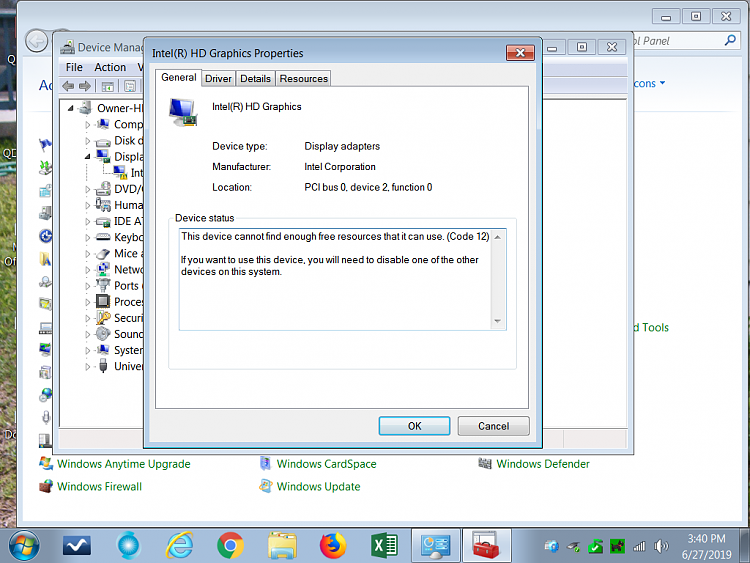Select the Security devices key icon
This screenshot has width=750, height=563.
(x=103, y=318)
